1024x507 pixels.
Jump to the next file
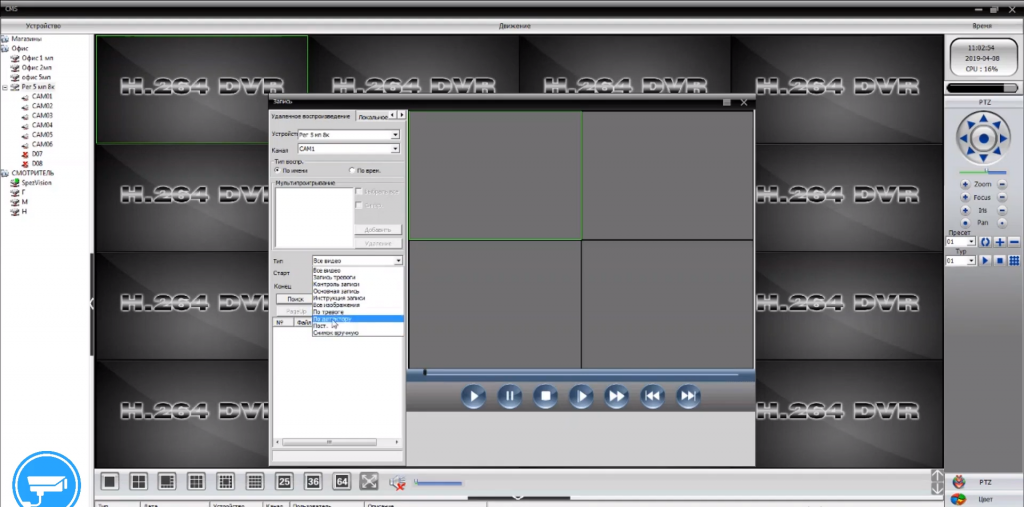[x=688, y=396]
